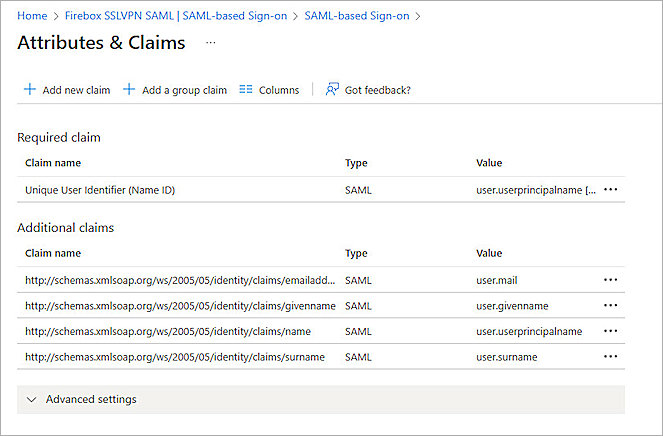This screenshot has width=663, height=436.
Task: Open the ellipsis menu beside Attributes & Claims title
Action: coord(210,43)
